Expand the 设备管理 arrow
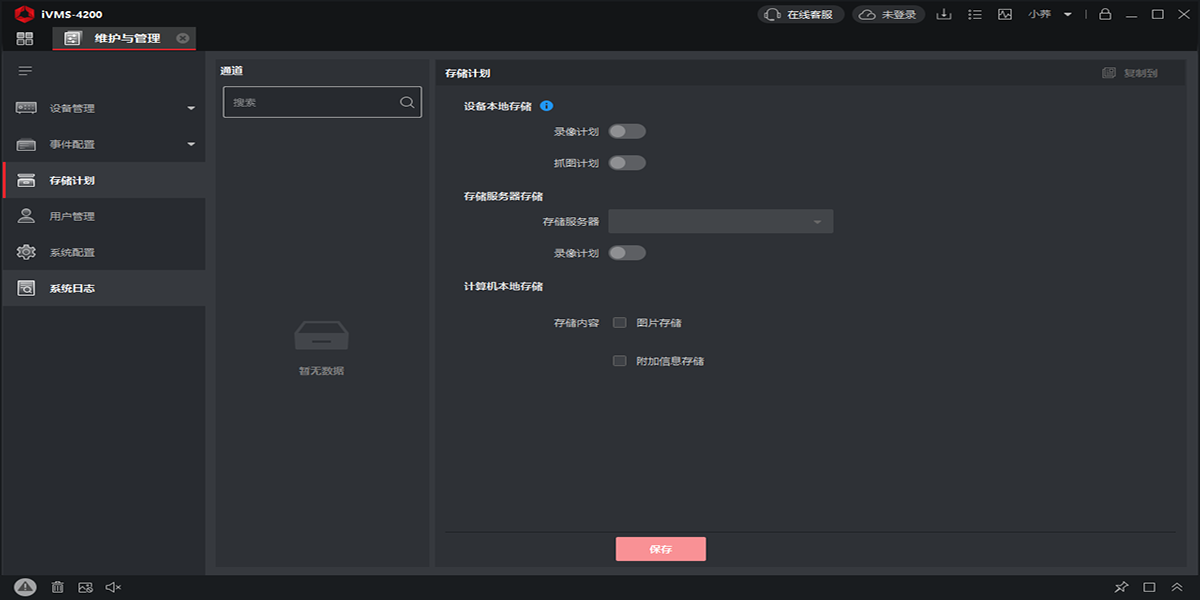Image resolution: width=1200 pixels, height=600 pixels. tap(191, 108)
